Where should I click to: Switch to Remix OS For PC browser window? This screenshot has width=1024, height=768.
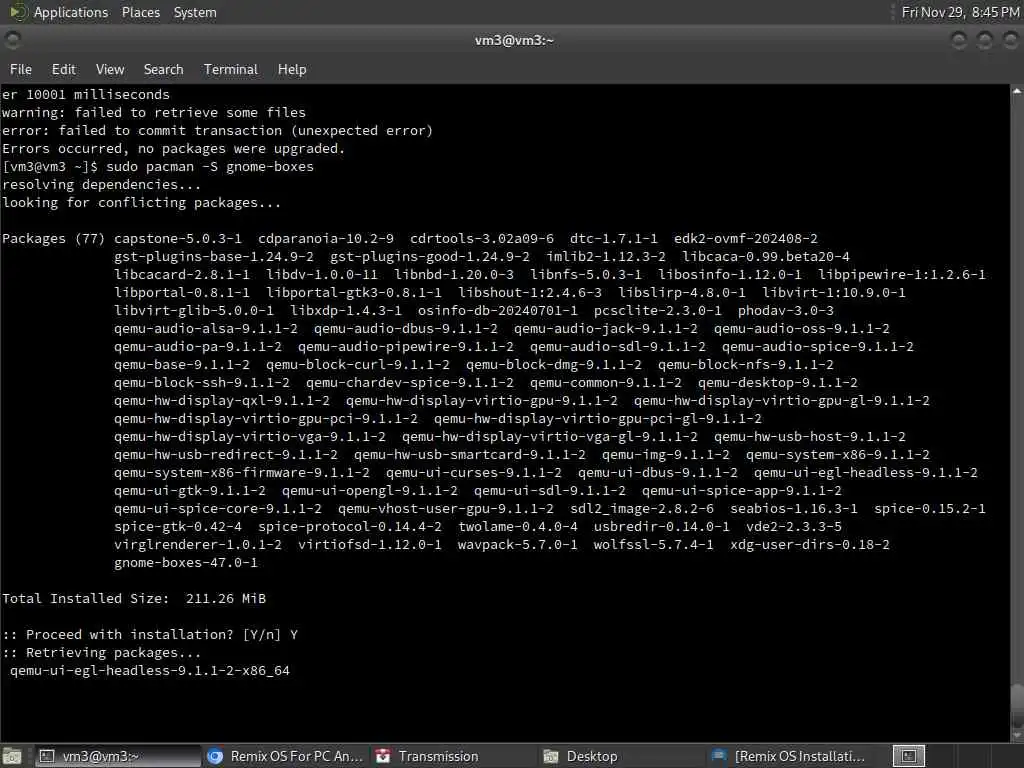285,756
